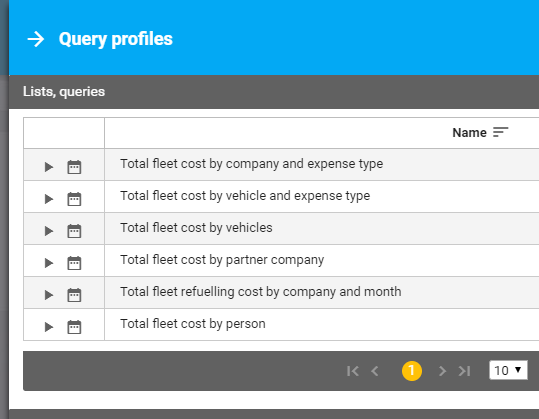The width and height of the screenshot is (539, 419).
Task: Open calendar icon for 'Total fleet cost by person'
Action: pos(74,327)
